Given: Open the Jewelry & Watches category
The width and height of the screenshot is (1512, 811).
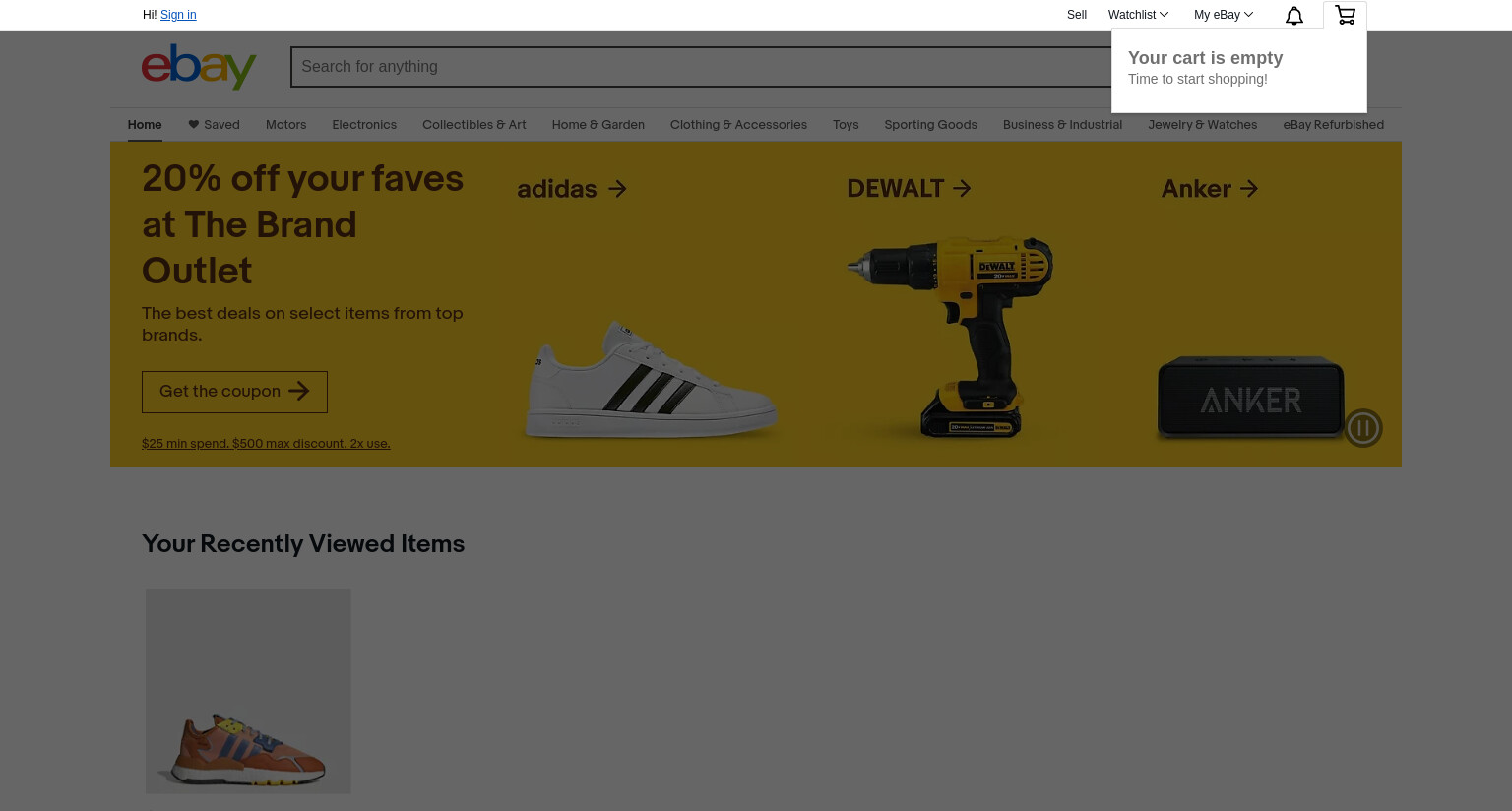Looking at the screenshot, I should (1202, 125).
